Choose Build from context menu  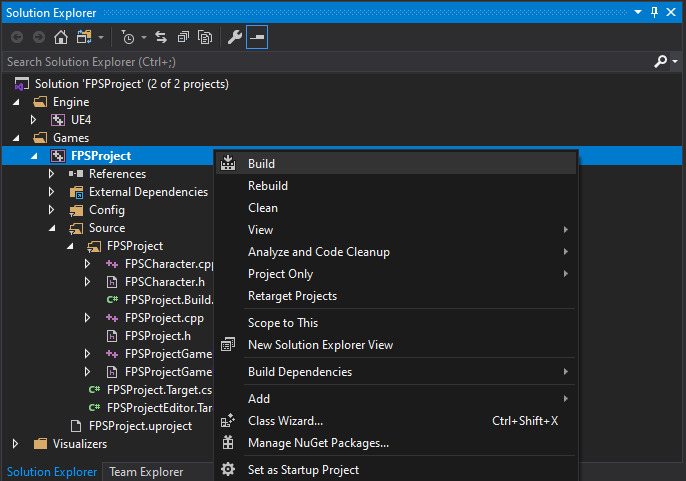point(396,163)
